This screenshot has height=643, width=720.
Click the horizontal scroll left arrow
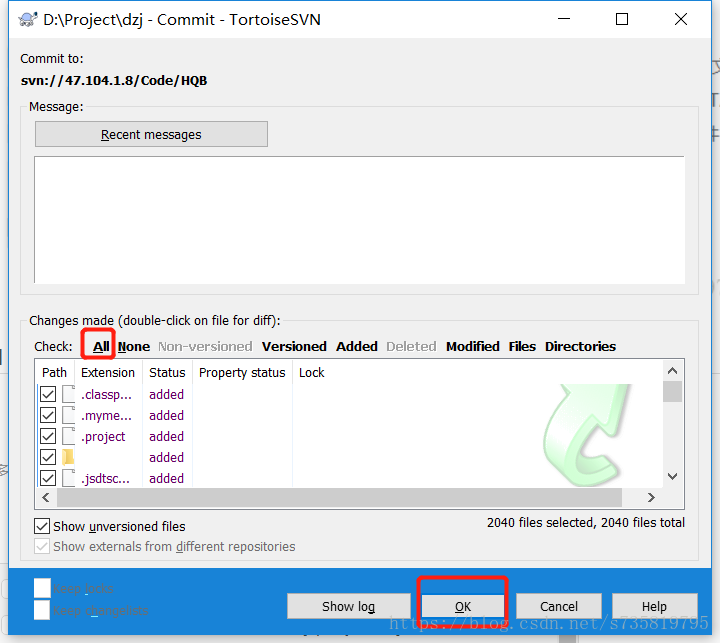45,497
